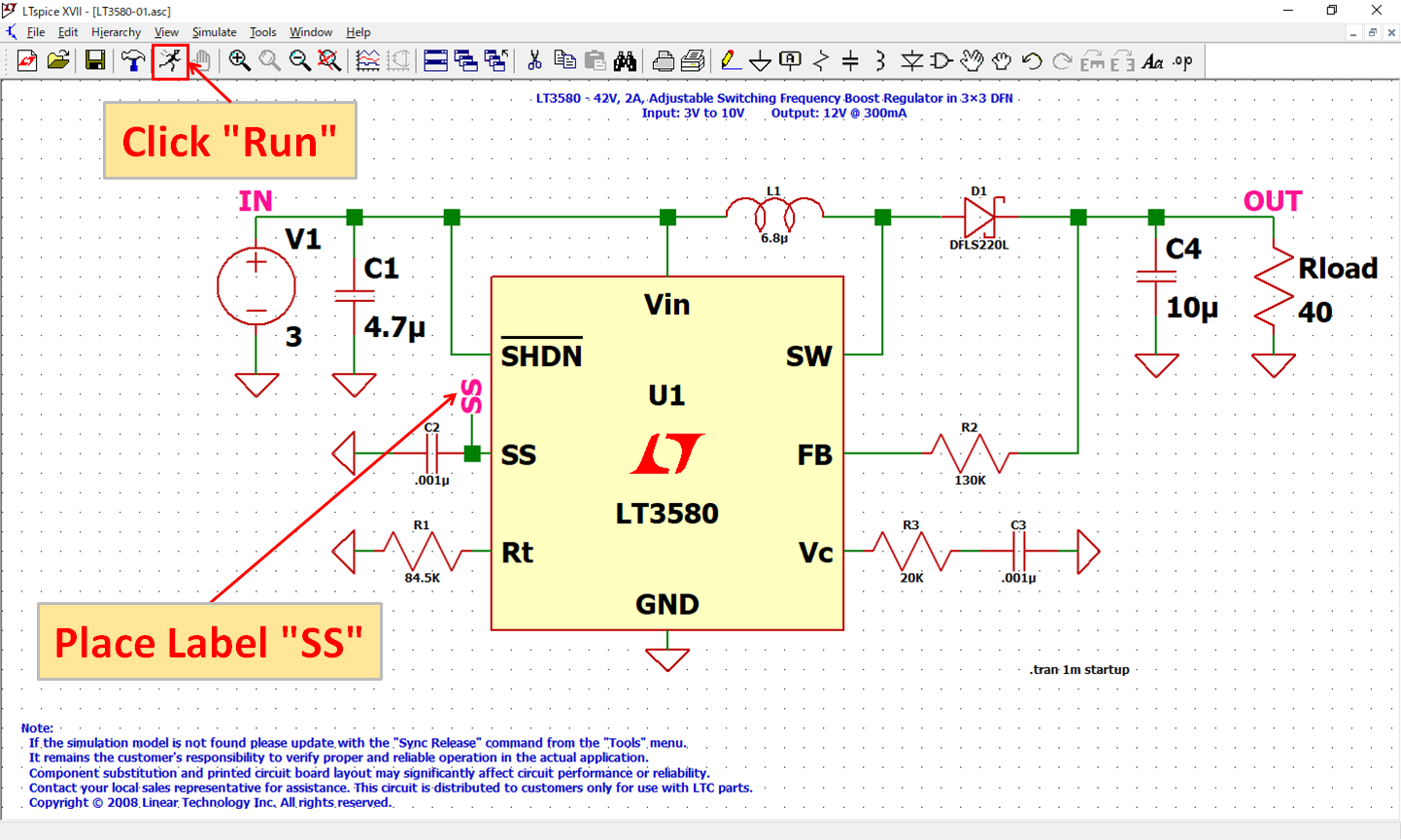
Task: Open Find with the binoculars icon
Action: 625,61
